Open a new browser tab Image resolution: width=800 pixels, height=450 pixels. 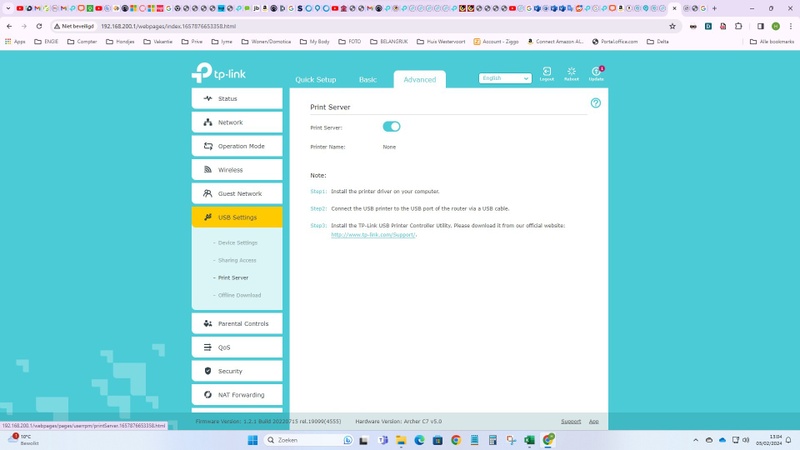tap(714, 8)
